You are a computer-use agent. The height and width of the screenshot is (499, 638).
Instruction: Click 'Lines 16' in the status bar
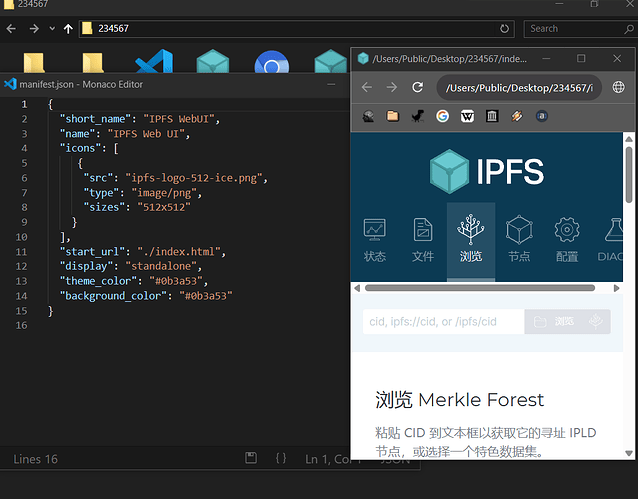point(35,459)
